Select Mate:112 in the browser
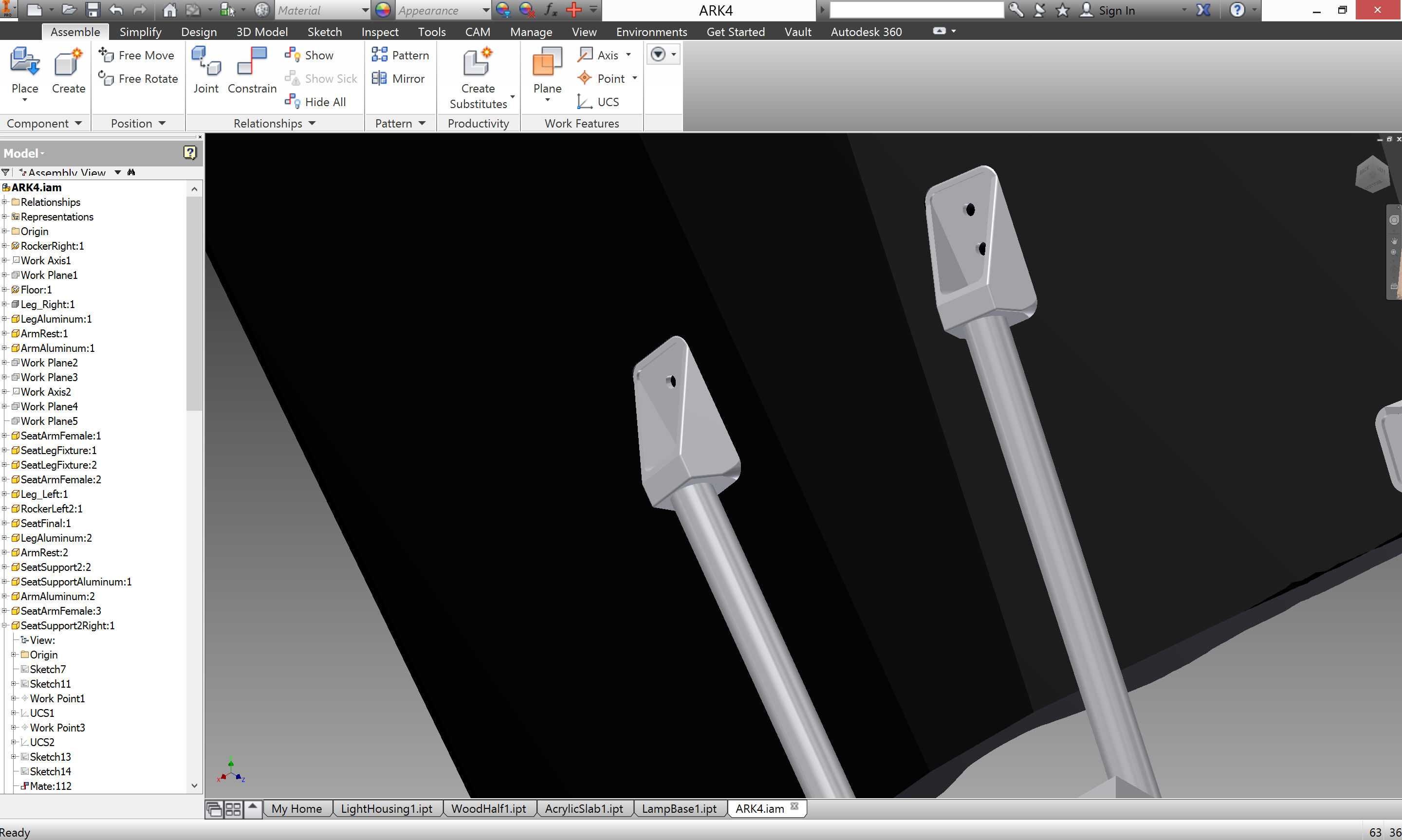Image resolution: width=1402 pixels, height=840 pixels. pyautogui.click(x=50, y=785)
